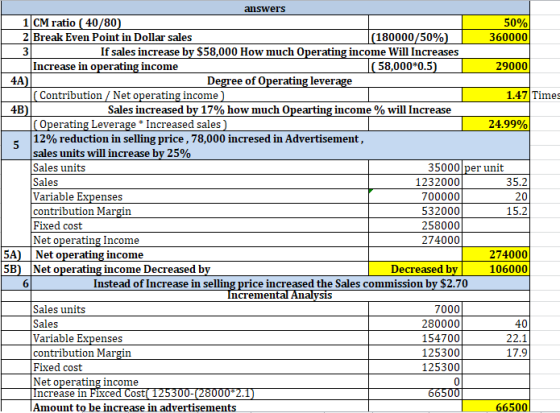
Task: Click the "Degree of Operating leverage" heading cell
Action: (x=280, y=81)
